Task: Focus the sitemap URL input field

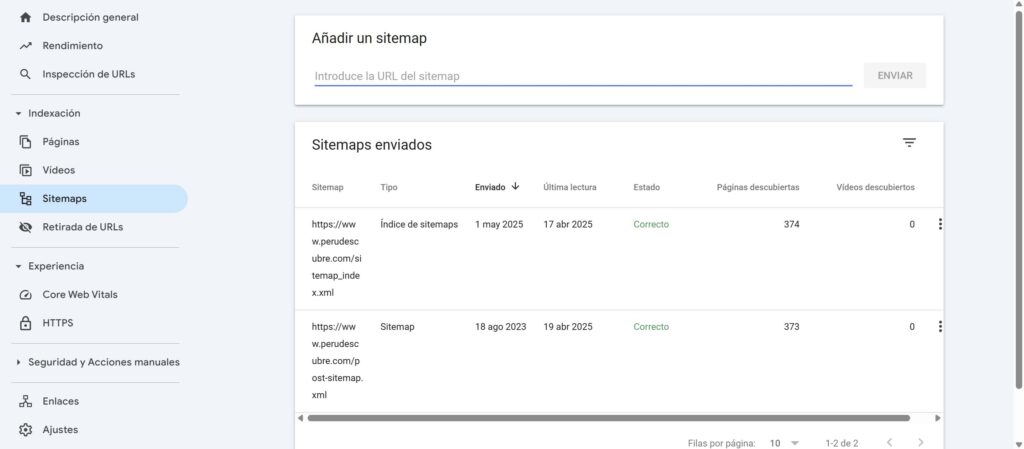Action: tap(583, 76)
